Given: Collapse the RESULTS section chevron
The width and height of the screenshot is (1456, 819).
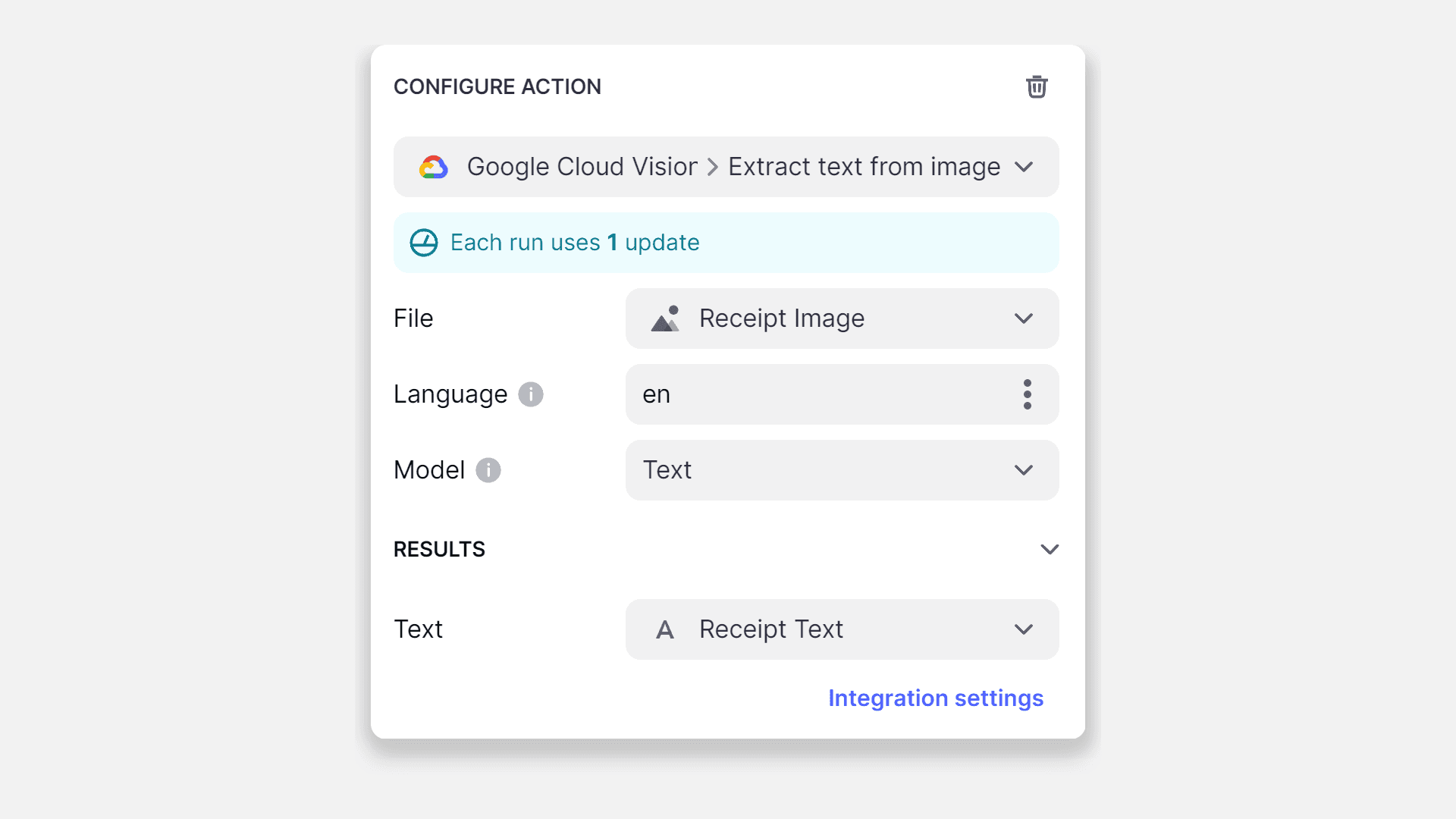Looking at the screenshot, I should [x=1050, y=549].
